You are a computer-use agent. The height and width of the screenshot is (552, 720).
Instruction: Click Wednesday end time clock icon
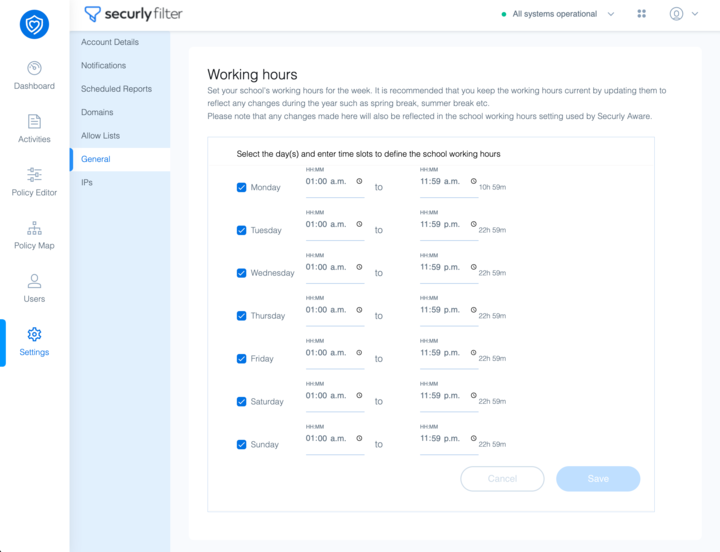click(x=473, y=267)
